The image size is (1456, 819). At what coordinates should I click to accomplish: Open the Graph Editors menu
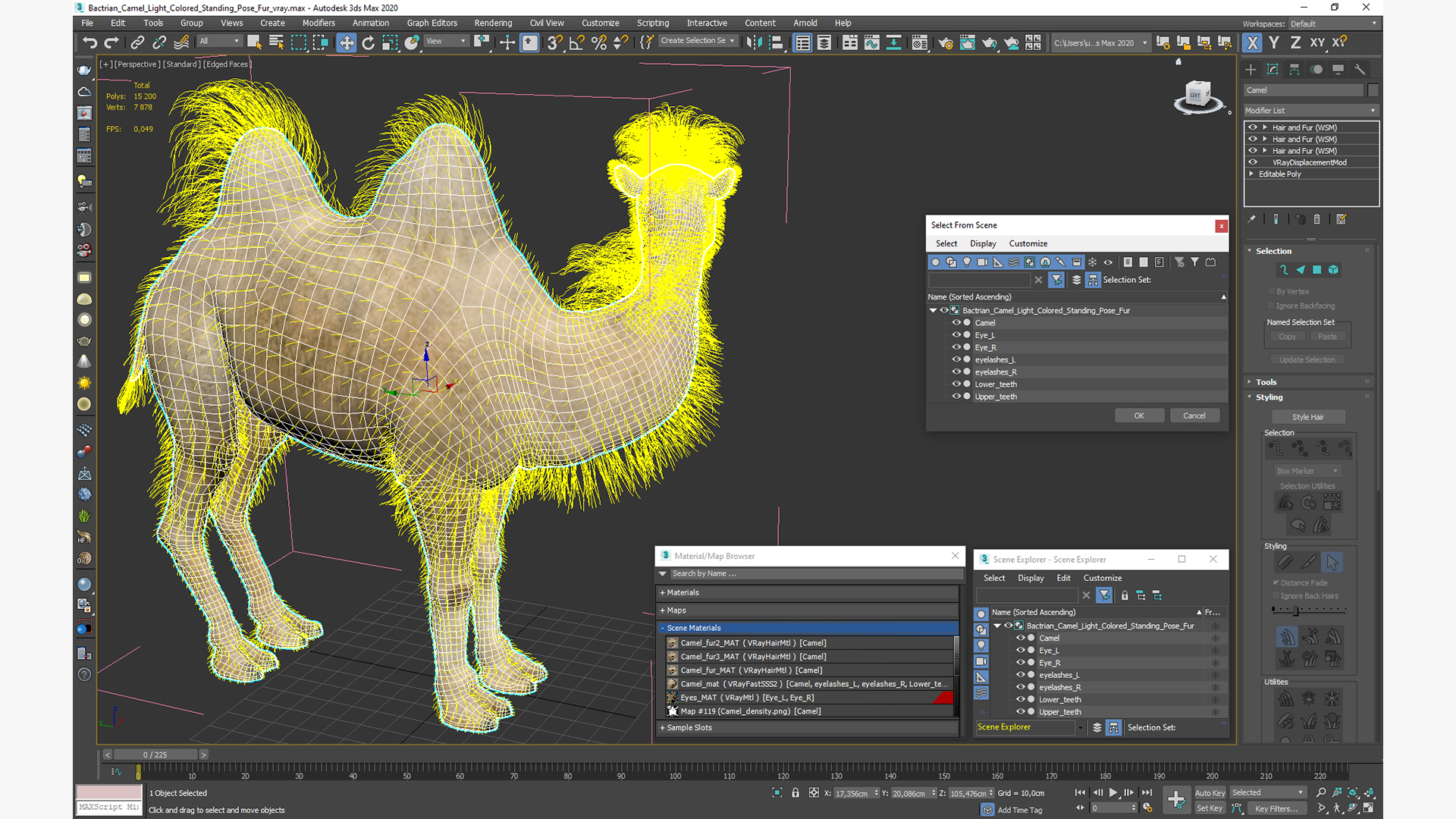point(431,23)
